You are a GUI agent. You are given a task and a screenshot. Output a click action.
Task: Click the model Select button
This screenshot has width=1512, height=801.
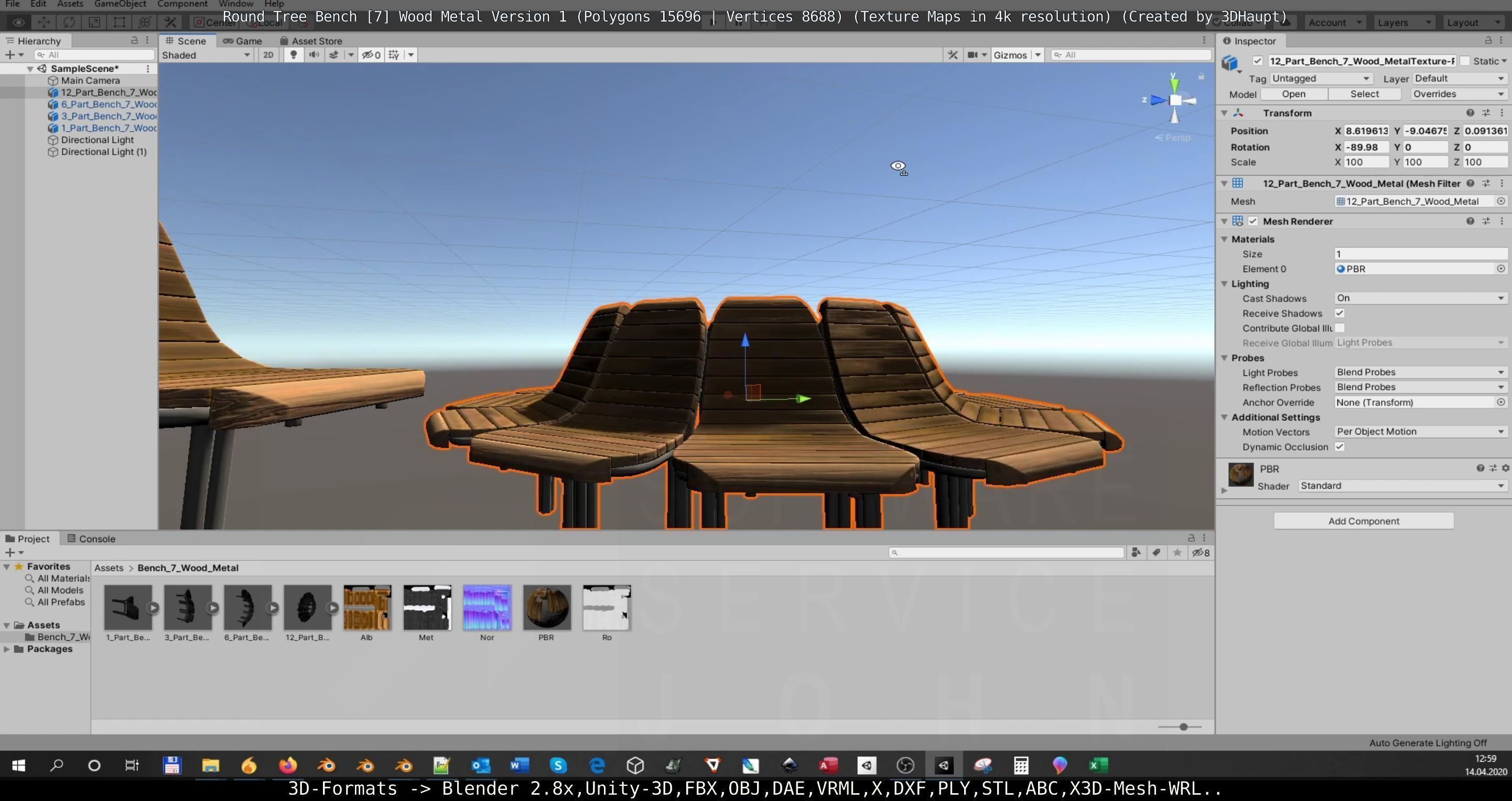(x=1364, y=94)
